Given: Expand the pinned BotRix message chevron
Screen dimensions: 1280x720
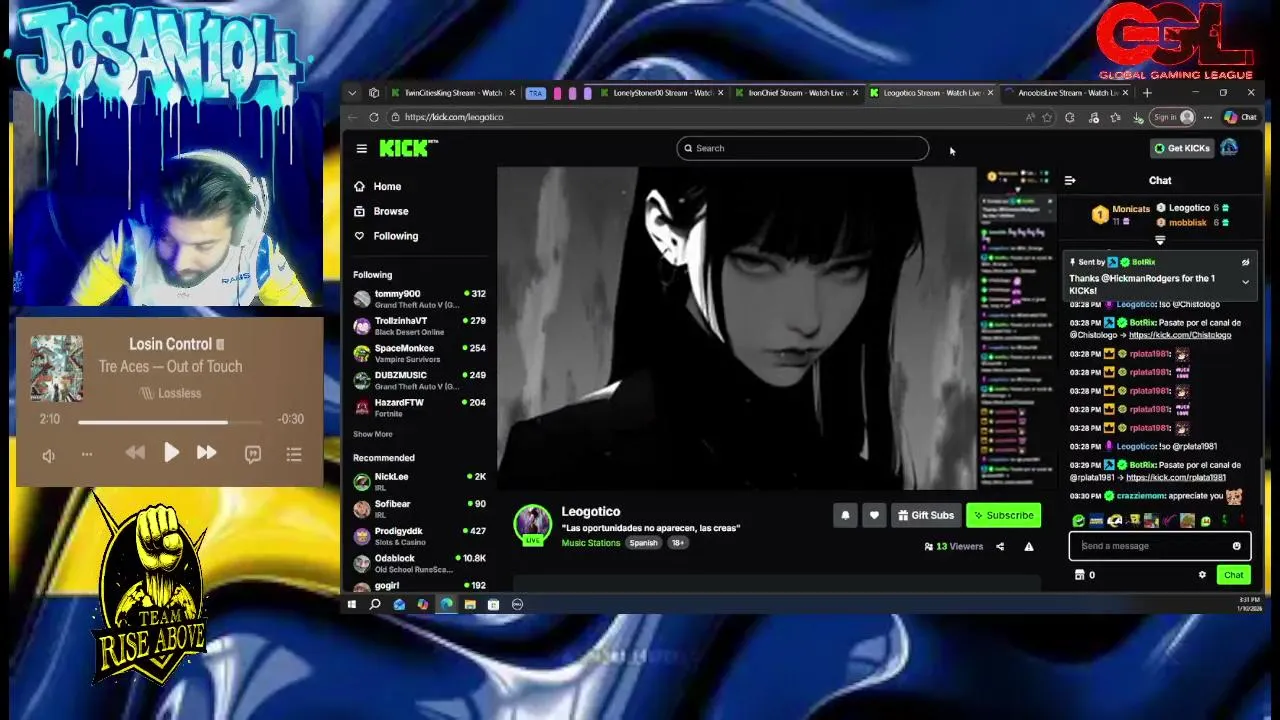Looking at the screenshot, I should 1245,282.
